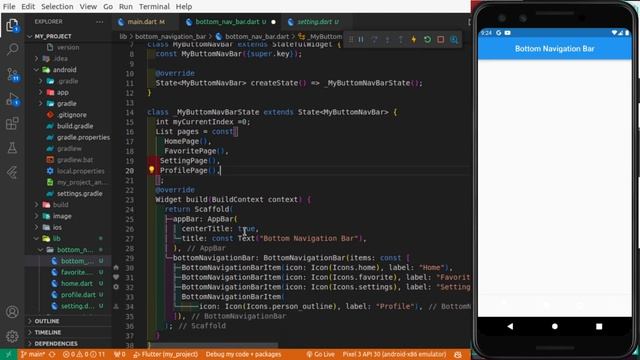
Task: Open the Go menu
Action: pyautogui.click(x=108, y=7)
